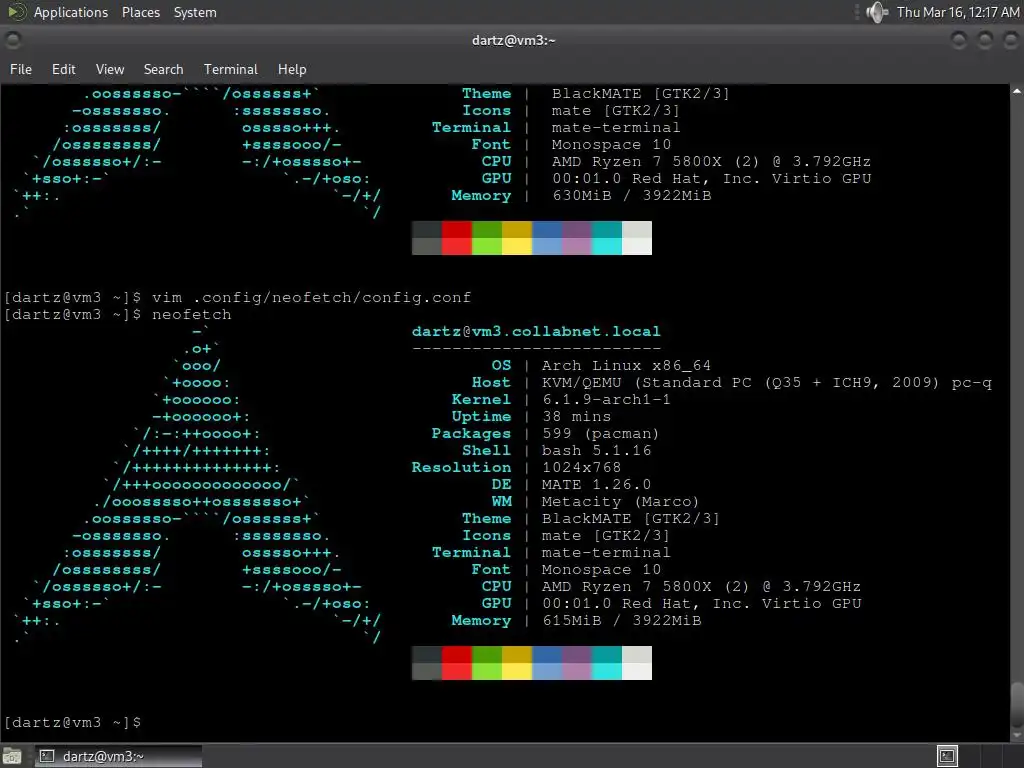Click the 'Packages' label in neofetch output
This screenshot has height=768, width=1024.
tap(472, 434)
